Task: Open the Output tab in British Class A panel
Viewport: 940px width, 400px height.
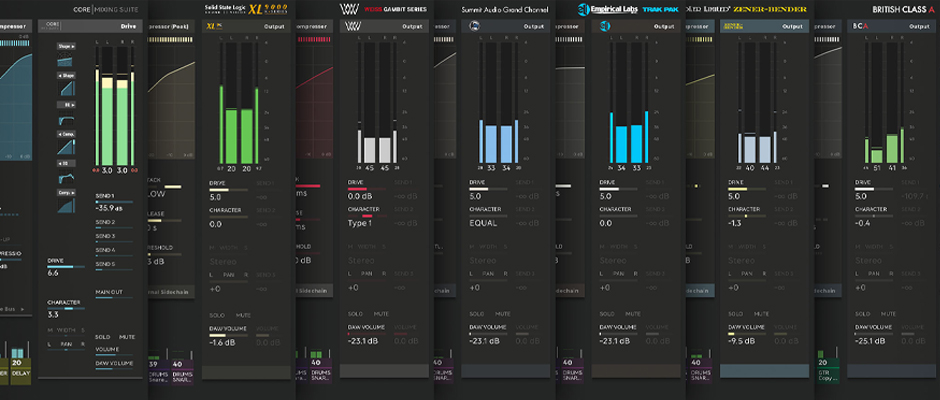Action: tap(919, 26)
